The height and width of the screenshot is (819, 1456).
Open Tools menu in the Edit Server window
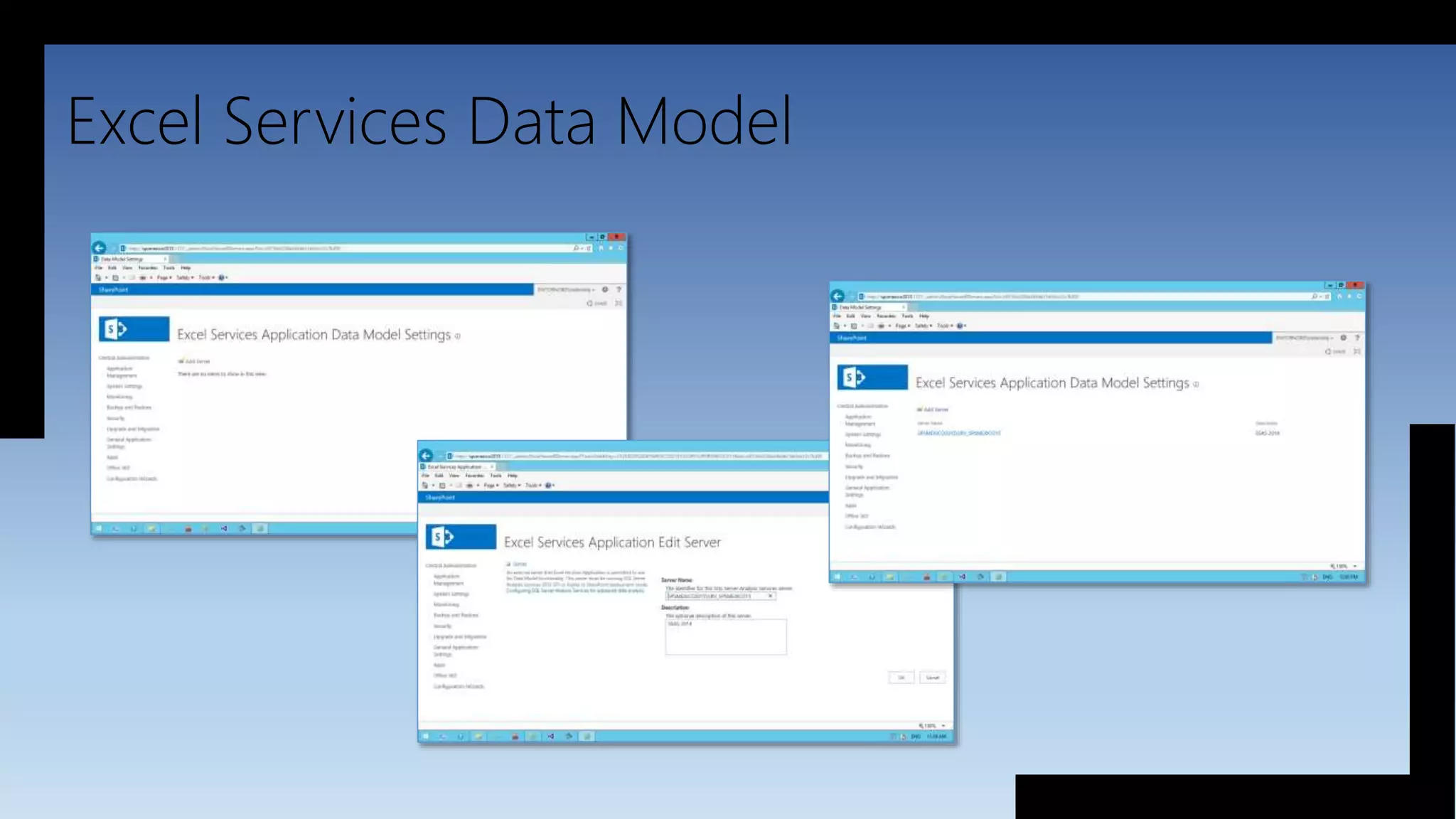coord(496,476)
